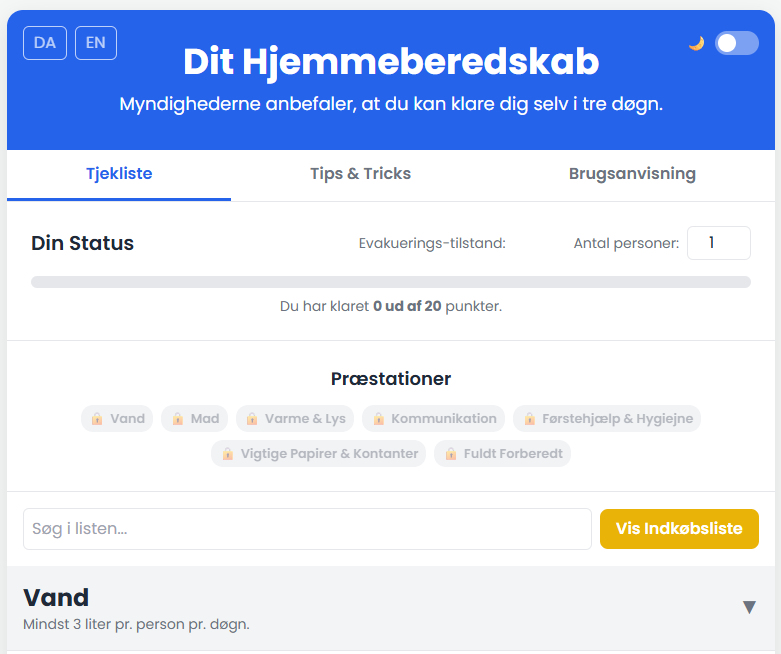
Task: Select the Førstehjælp & Hygiejne badge
Action: [607, 419]
